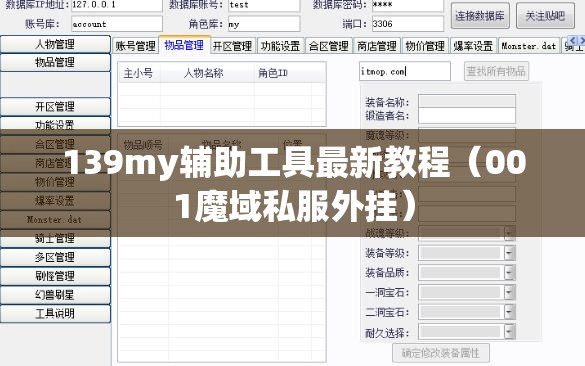Screen dimensions: 585x366
Task: Click the 账号库 input field
Action: point(117,24)
